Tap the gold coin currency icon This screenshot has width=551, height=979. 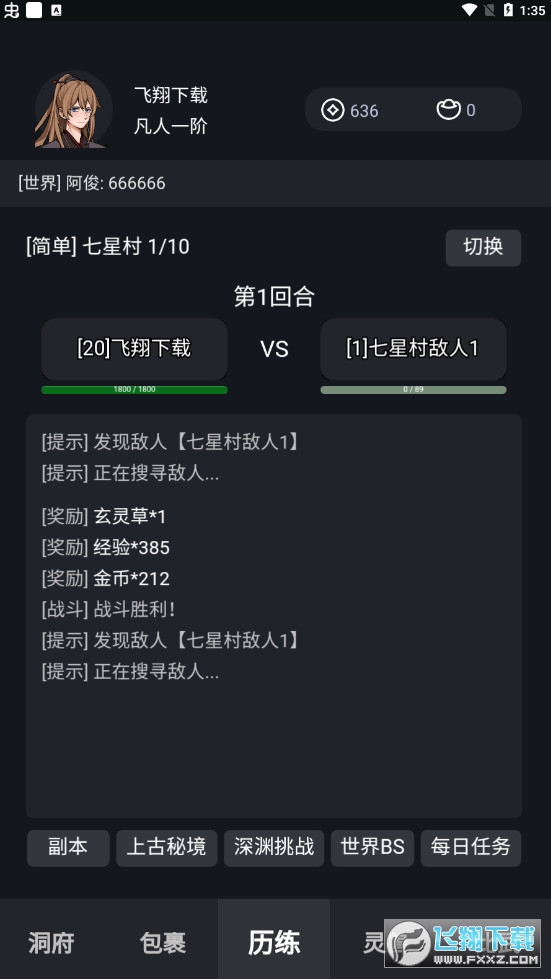(333, 111)
